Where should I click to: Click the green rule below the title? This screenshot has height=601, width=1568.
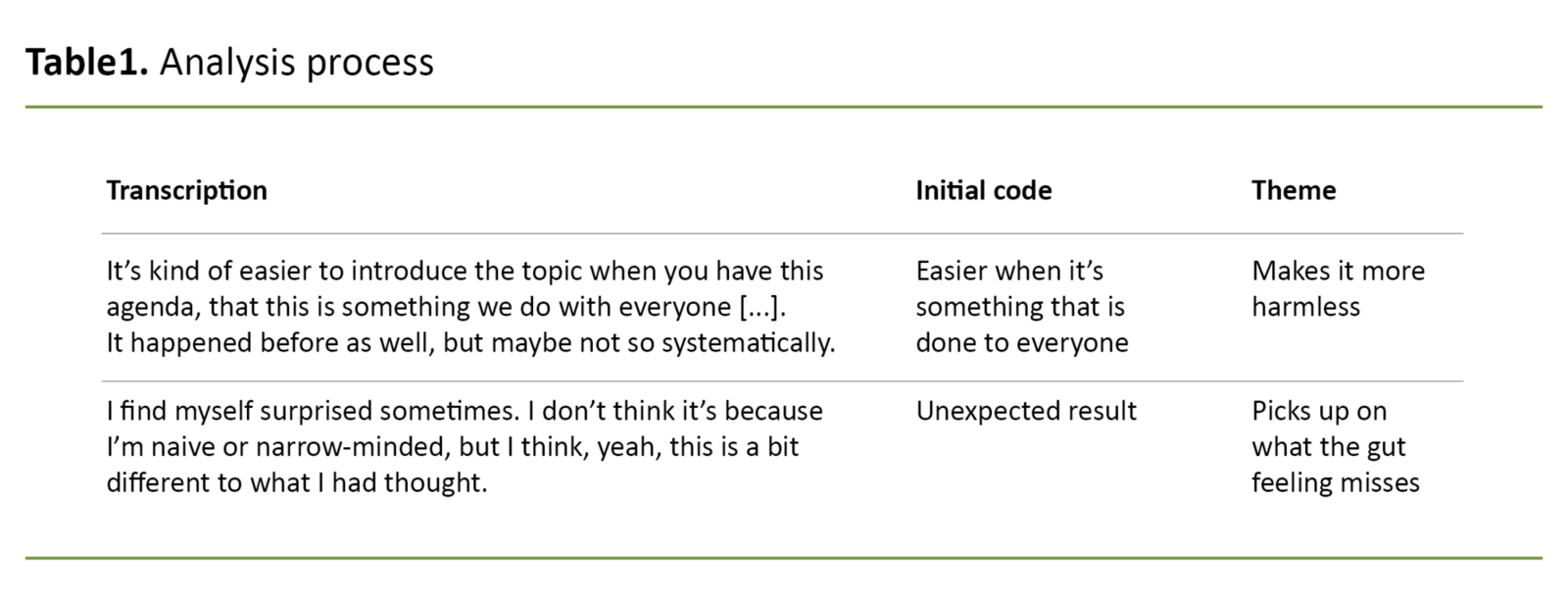click(784, 107)
